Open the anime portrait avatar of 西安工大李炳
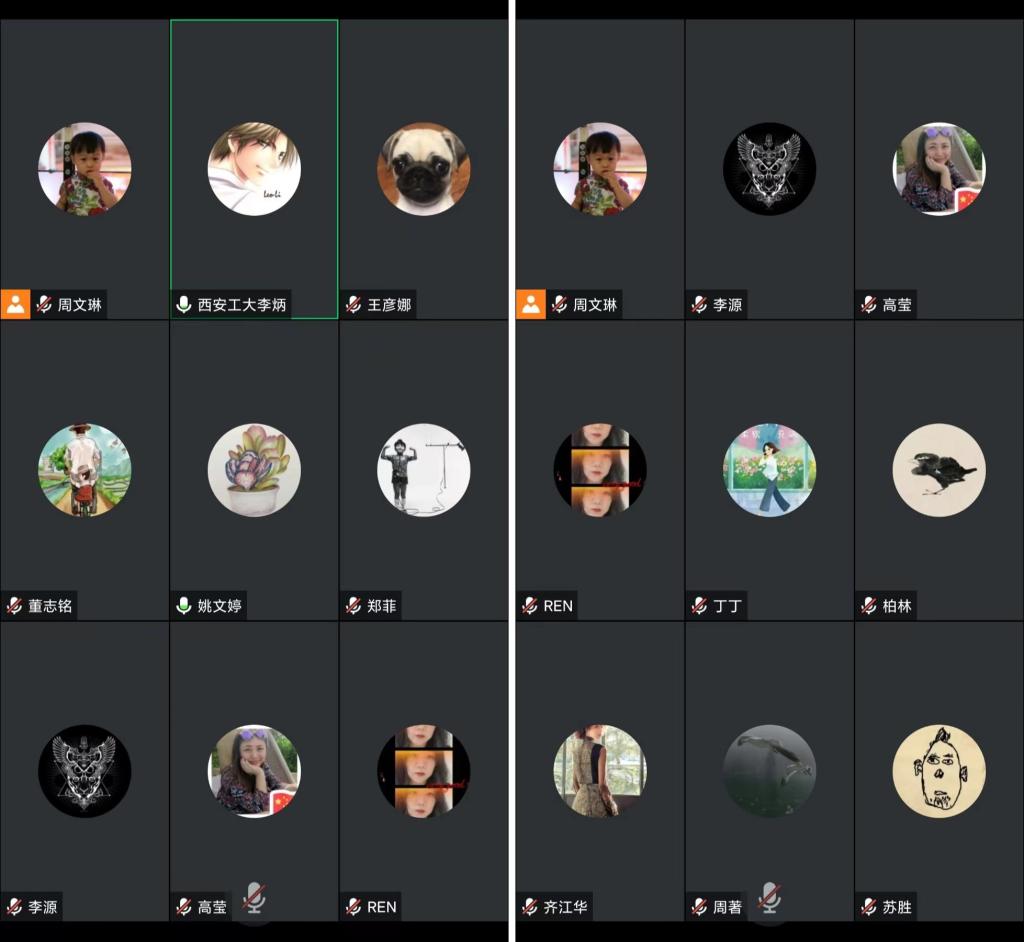Image resolution: width=1024 pixels, height=942 pixels. (254, 169)
